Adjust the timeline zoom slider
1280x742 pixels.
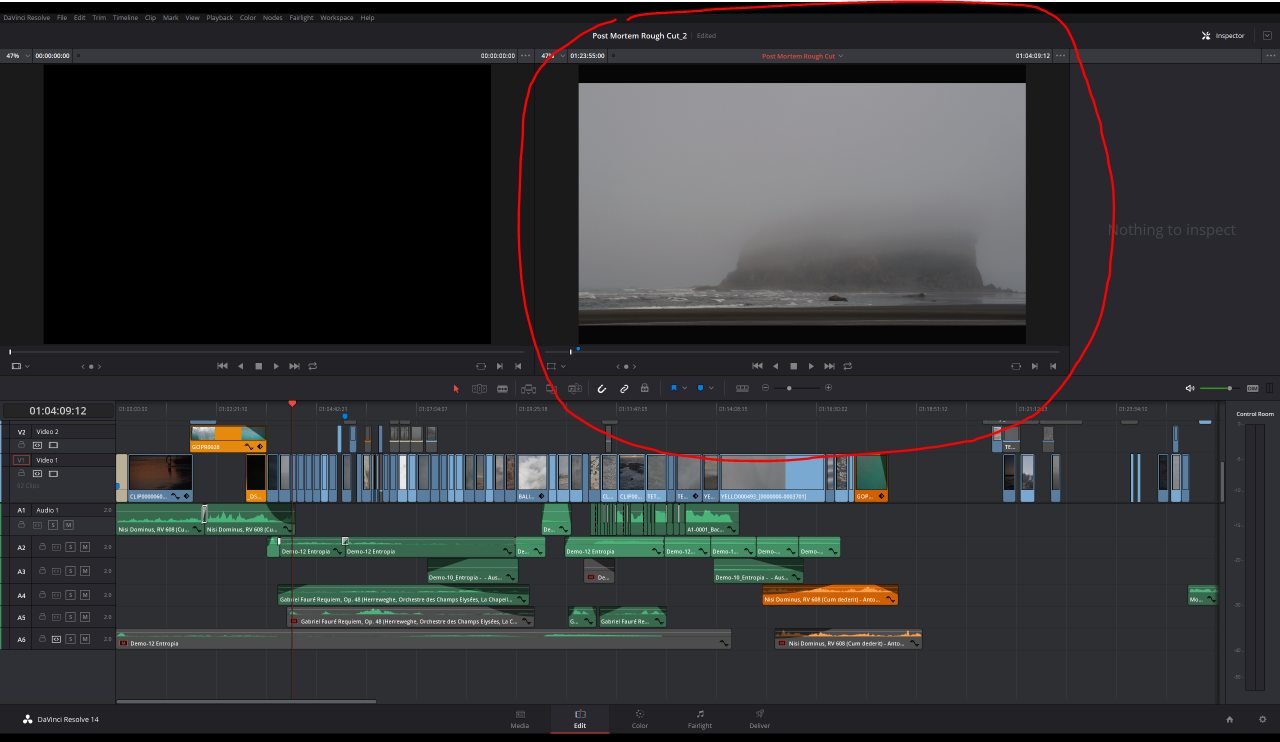click(790, 388)
